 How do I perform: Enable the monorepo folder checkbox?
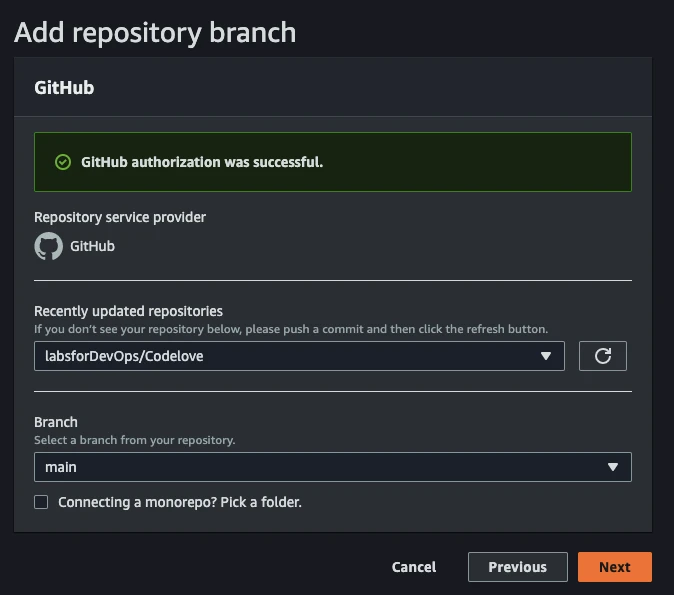41,502
